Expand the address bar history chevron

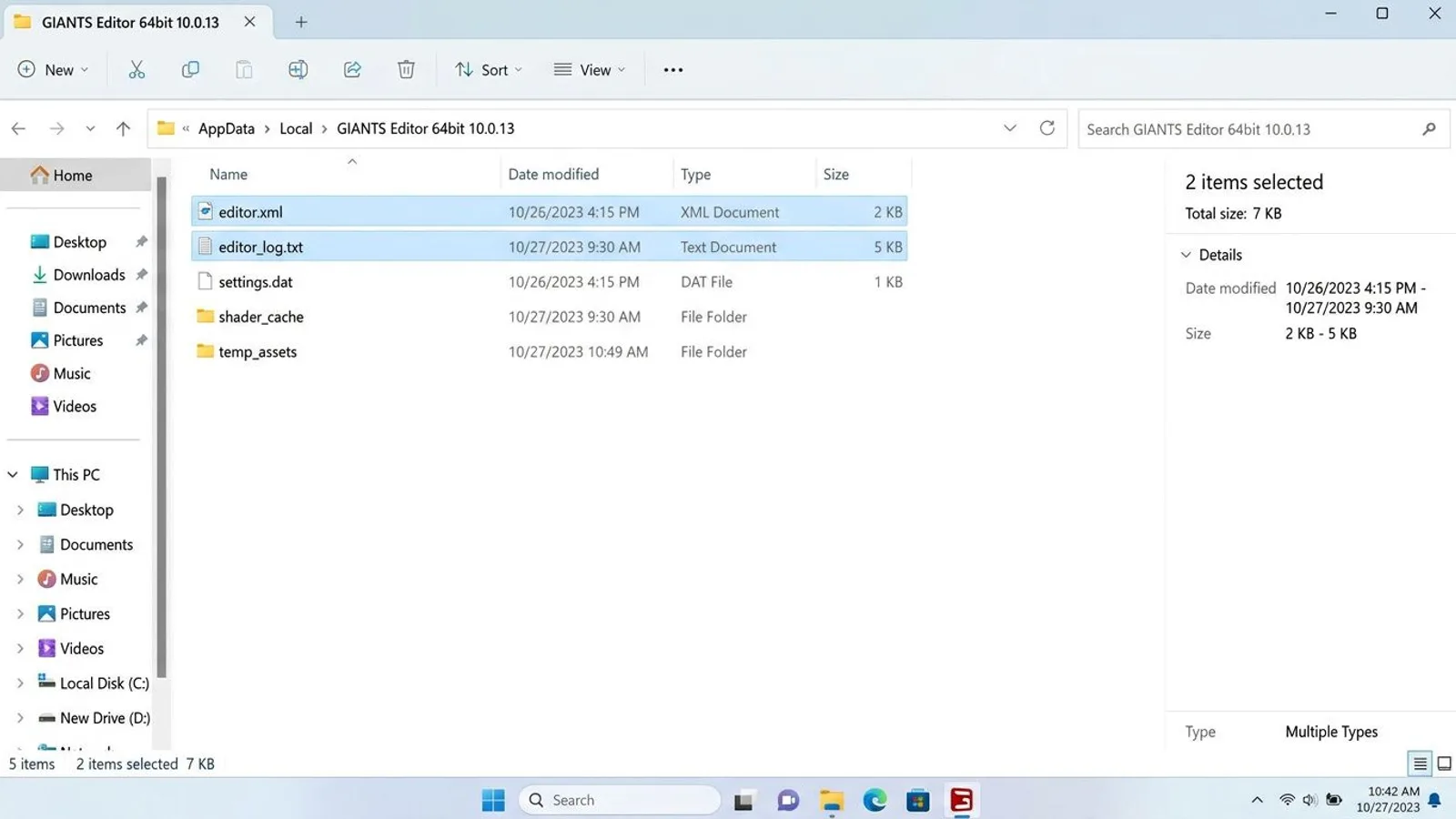[x=1010, y=128]
